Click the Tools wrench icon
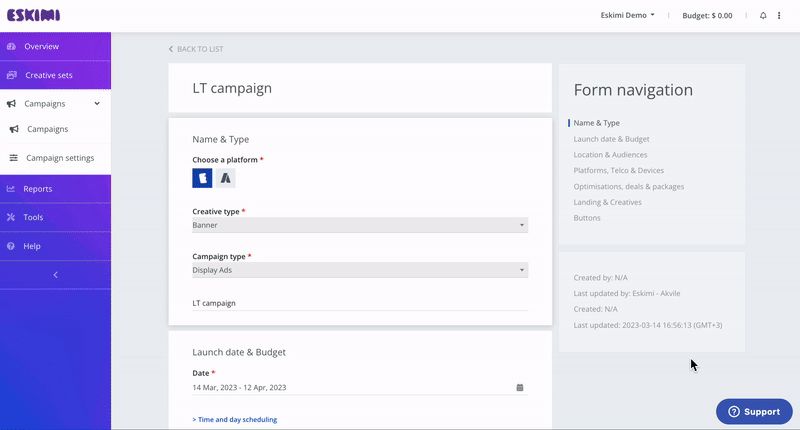Viewport: 800px width, 430px height. 11,217
